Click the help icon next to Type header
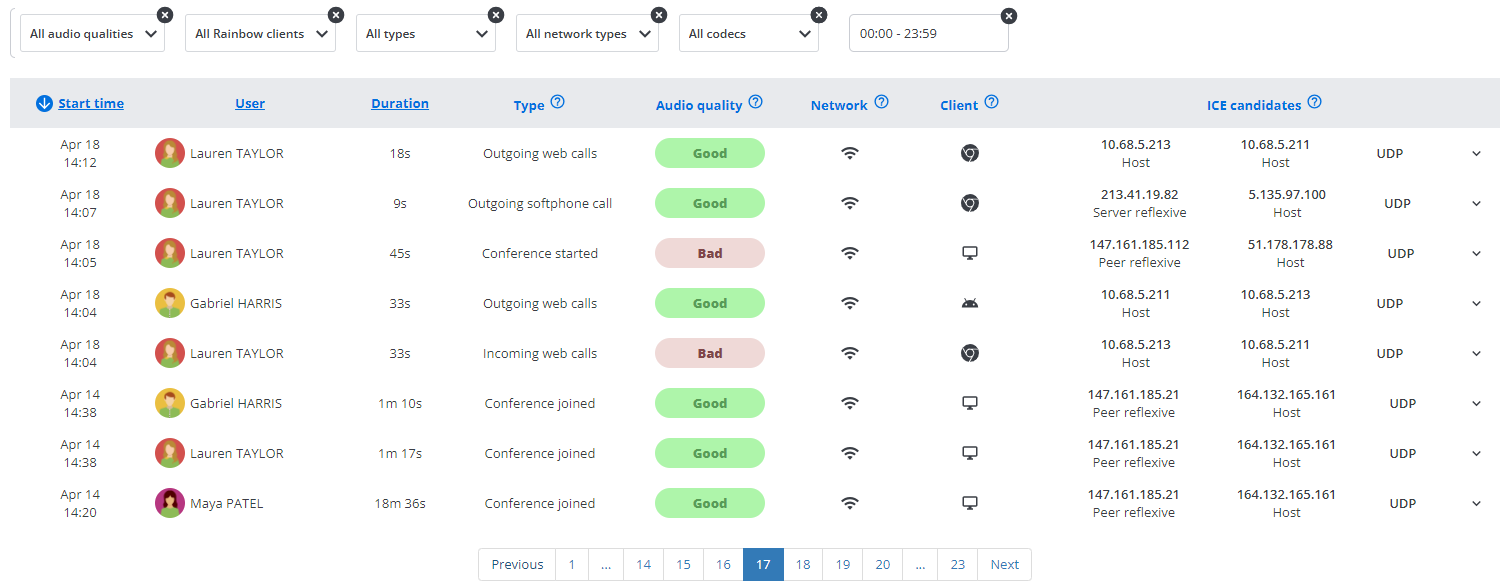Viewport: 1512px width, 588px height. pos(558,102)
